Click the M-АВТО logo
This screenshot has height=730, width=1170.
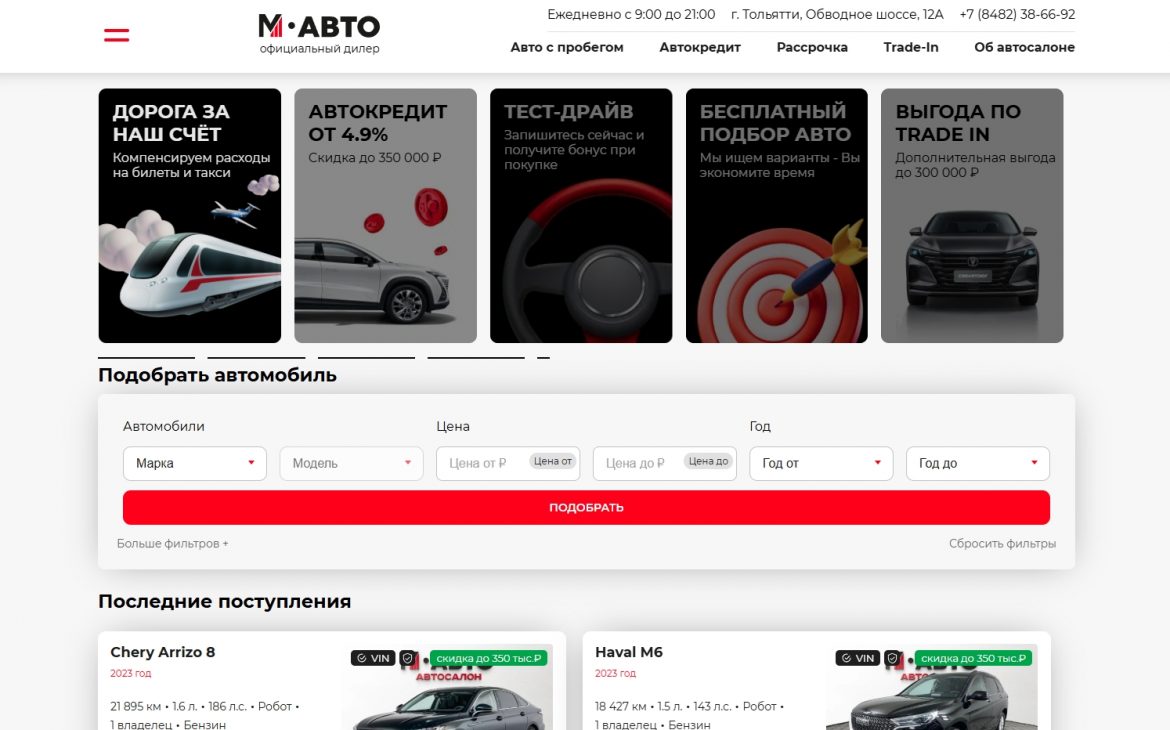tap(319, 34)
